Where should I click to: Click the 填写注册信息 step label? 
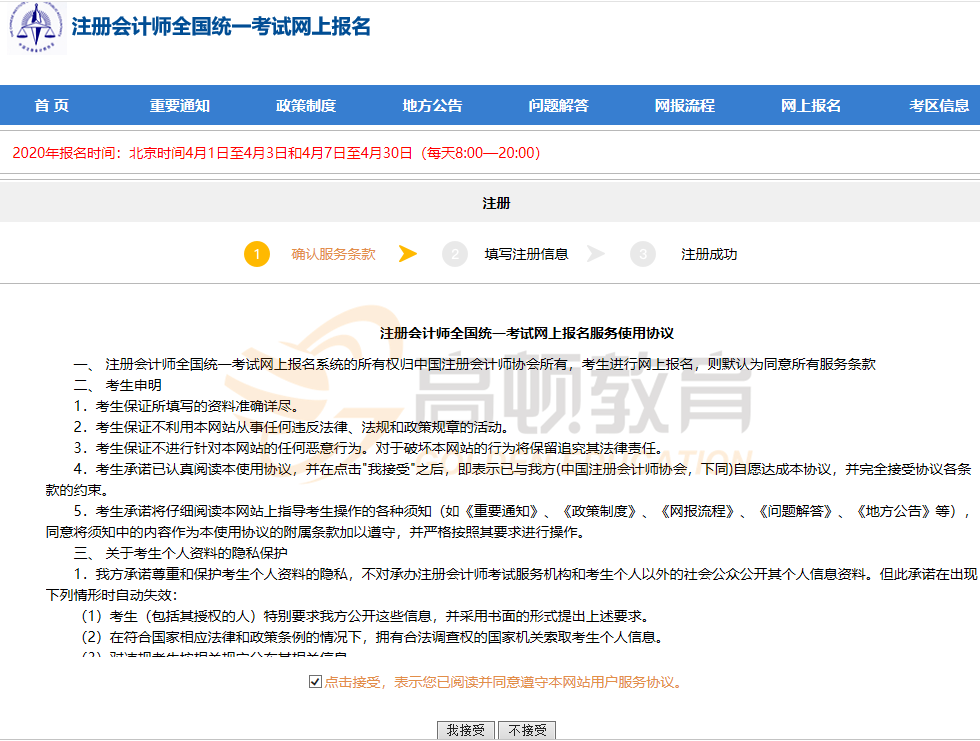(x=526, y=254)
